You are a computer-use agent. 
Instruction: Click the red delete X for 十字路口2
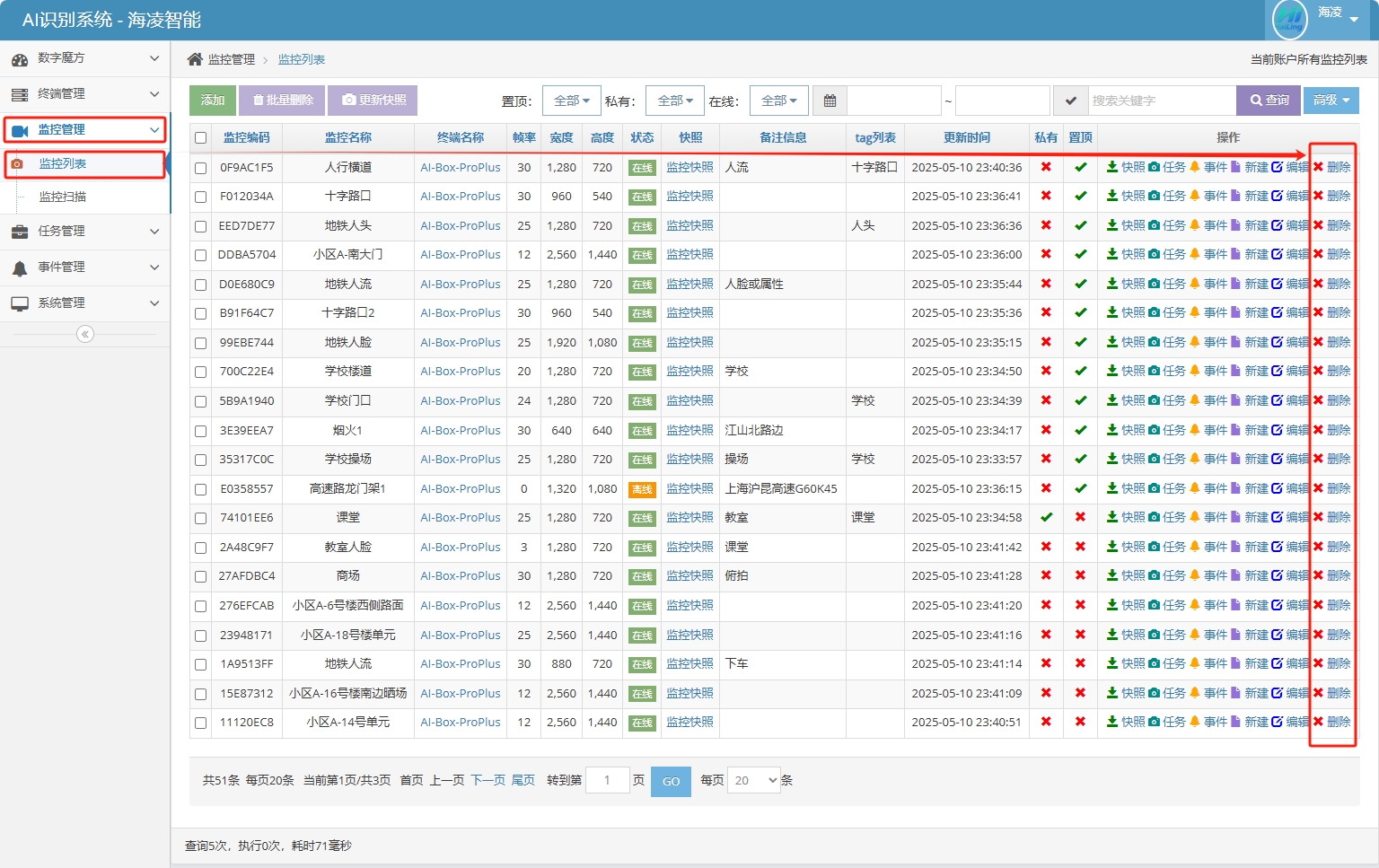pyautogui.click(x=1318, y=312)
